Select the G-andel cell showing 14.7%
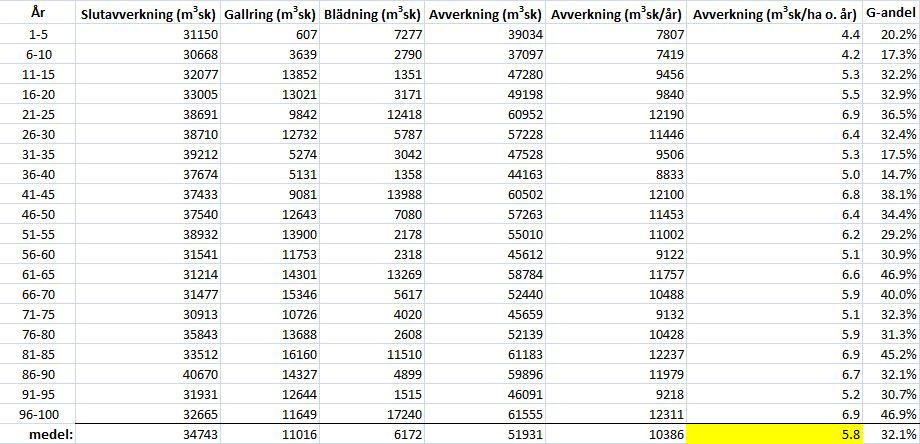 (x=891, y=174)
